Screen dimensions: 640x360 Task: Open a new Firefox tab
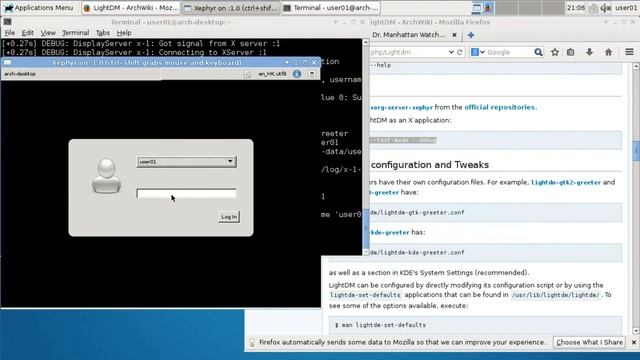click(471, 35)
